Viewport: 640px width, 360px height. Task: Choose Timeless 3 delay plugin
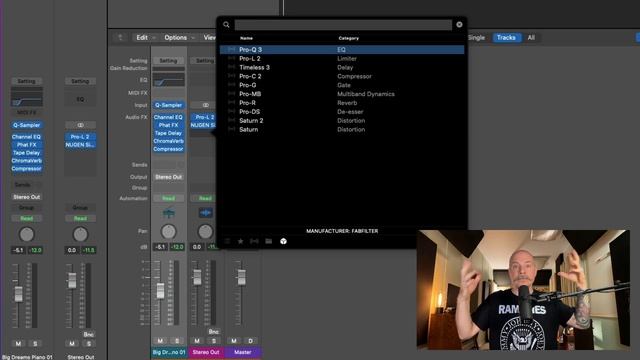342,67
